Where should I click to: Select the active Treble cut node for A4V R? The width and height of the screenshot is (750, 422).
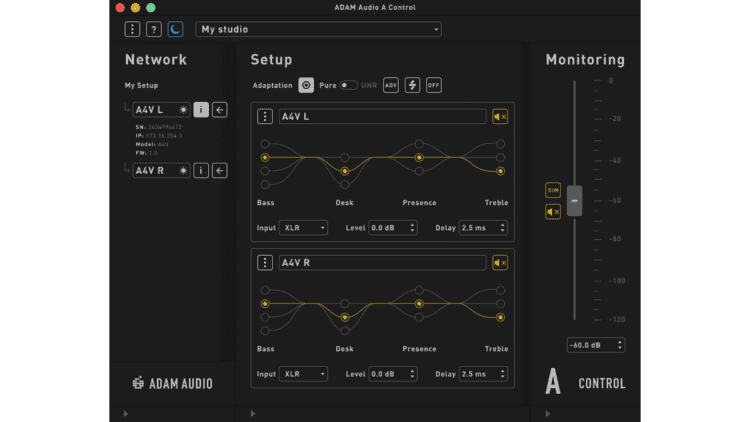(500, 317)
